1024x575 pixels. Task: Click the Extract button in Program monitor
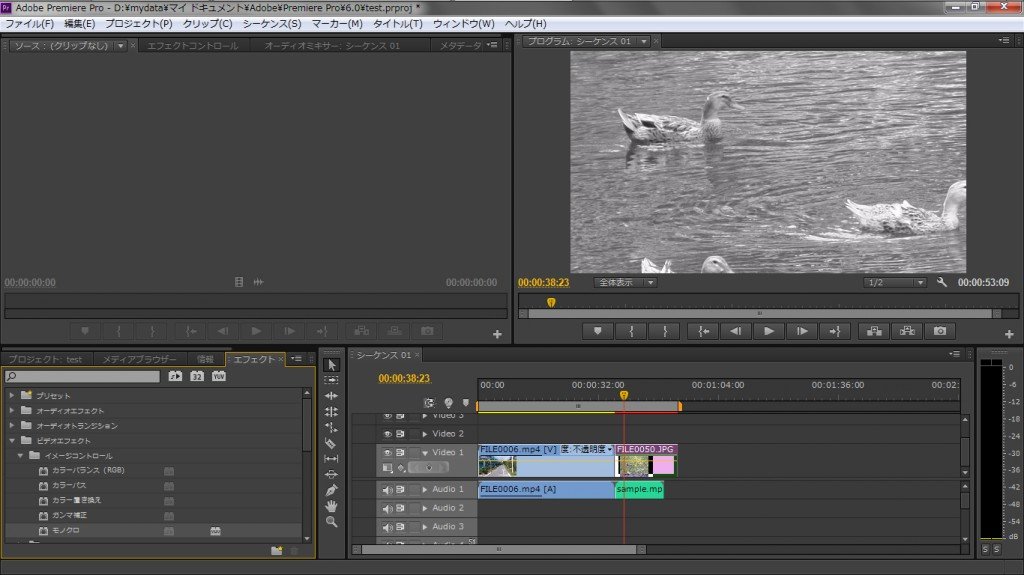click(x=907, y=331)
